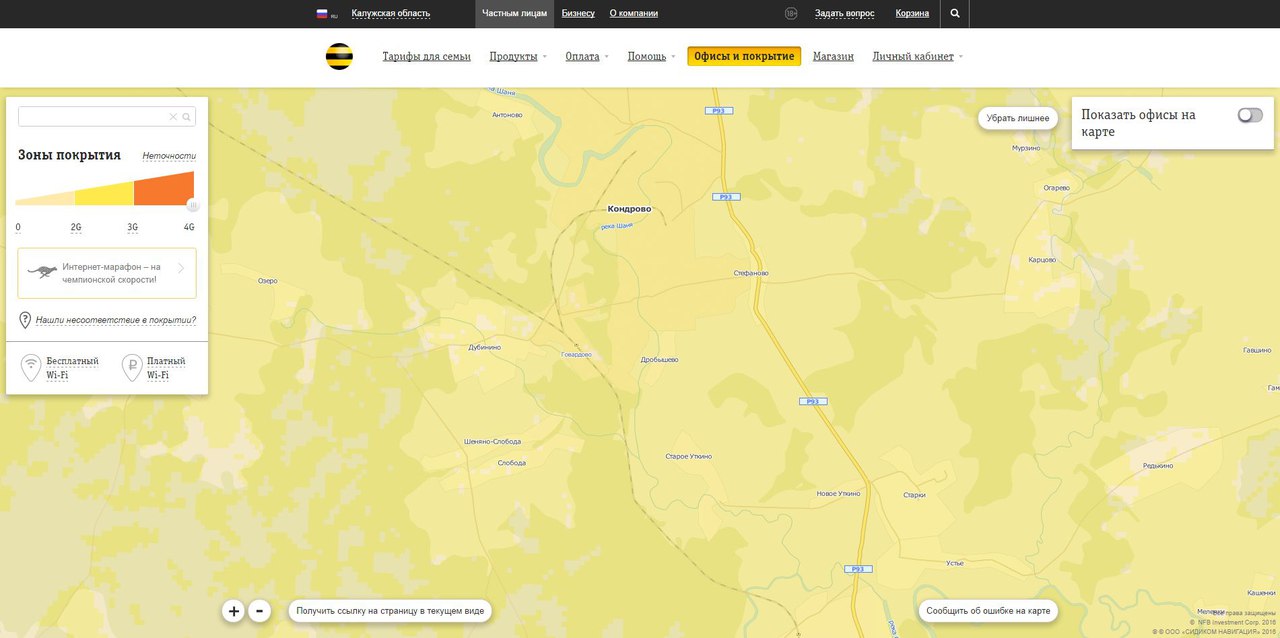Click the paid Wi-Fi ruble pin icon

pos(131,366)
